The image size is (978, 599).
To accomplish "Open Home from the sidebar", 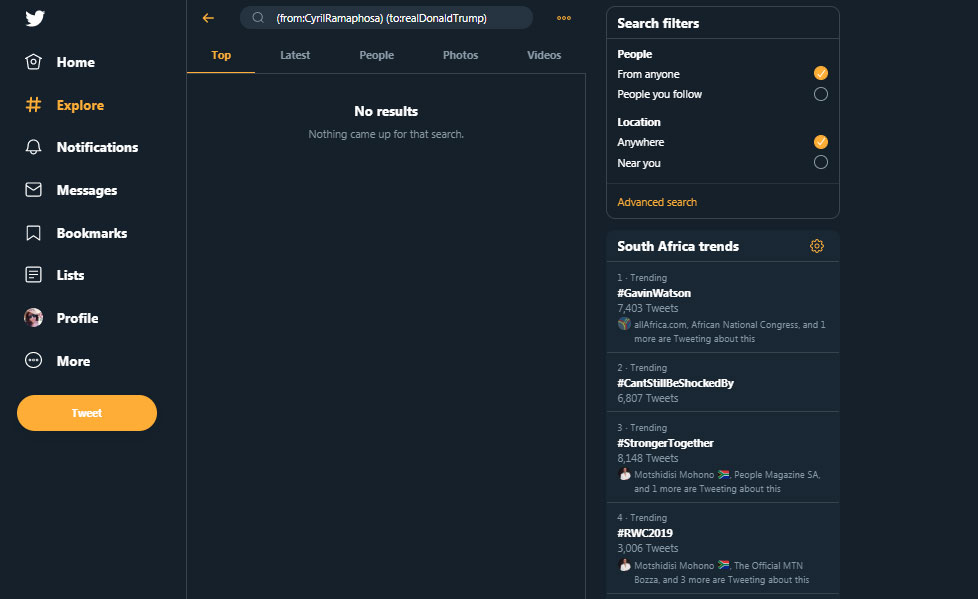I will [x=60, y=62].
